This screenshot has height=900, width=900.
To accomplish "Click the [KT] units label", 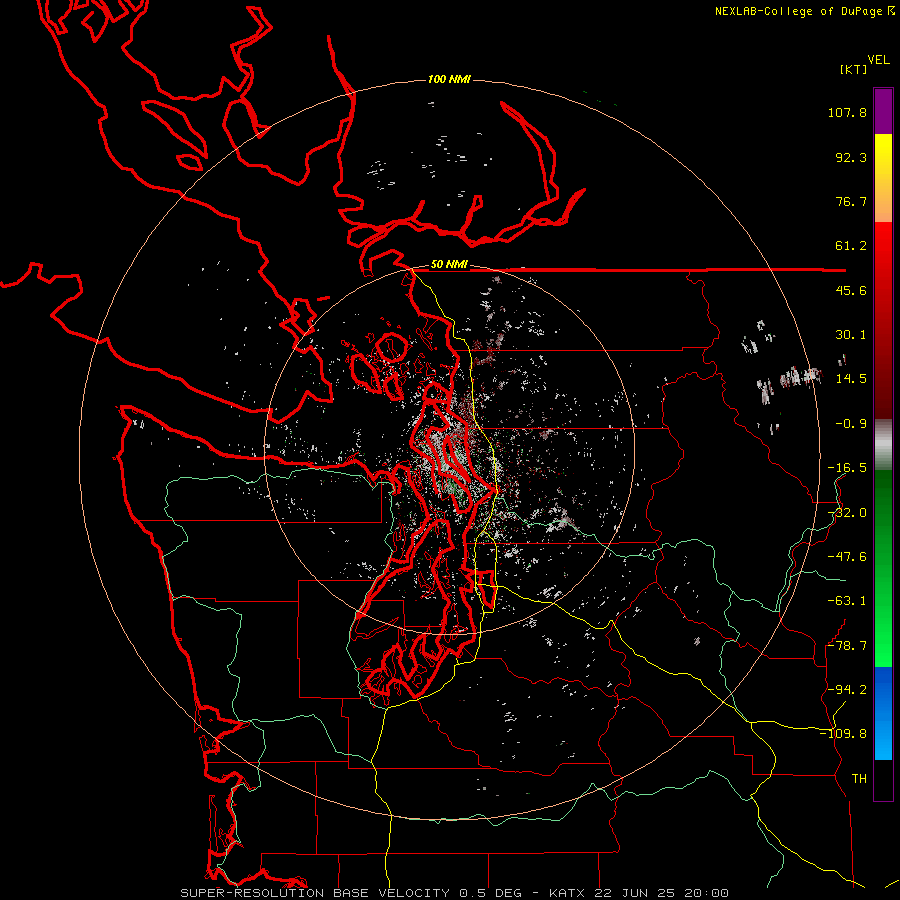I will pos(854,69).
